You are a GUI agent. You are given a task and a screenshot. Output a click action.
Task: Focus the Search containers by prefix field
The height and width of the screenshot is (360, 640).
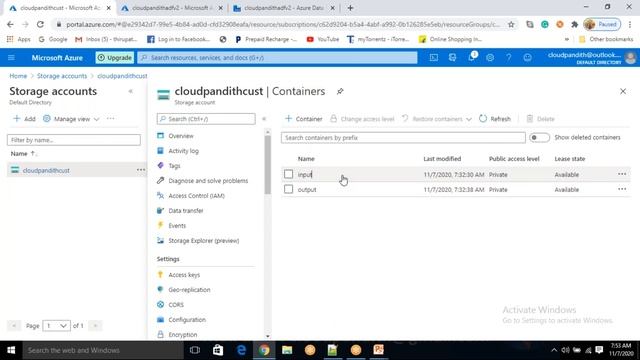pyautogui.click(x=403, y=138)
